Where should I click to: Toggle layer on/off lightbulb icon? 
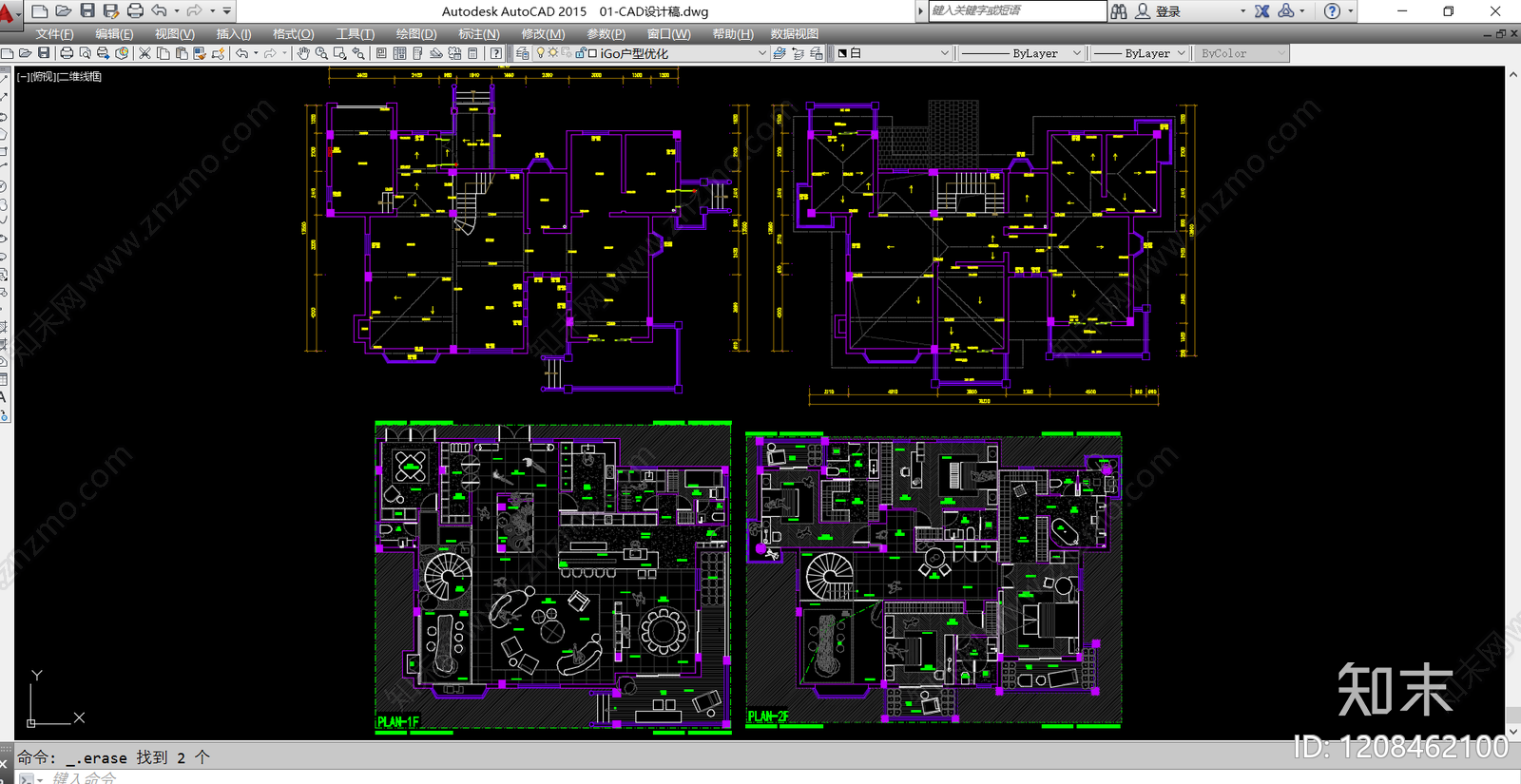pos(541,53)
